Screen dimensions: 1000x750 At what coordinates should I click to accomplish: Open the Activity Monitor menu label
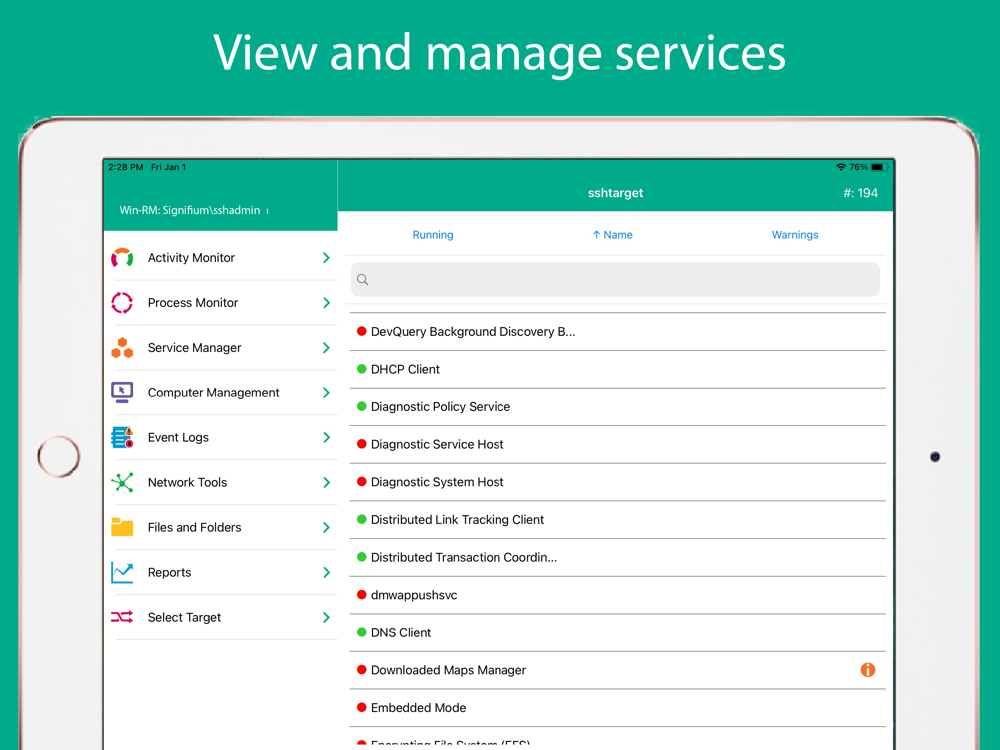pyautogui.click(x=191, y=258)
